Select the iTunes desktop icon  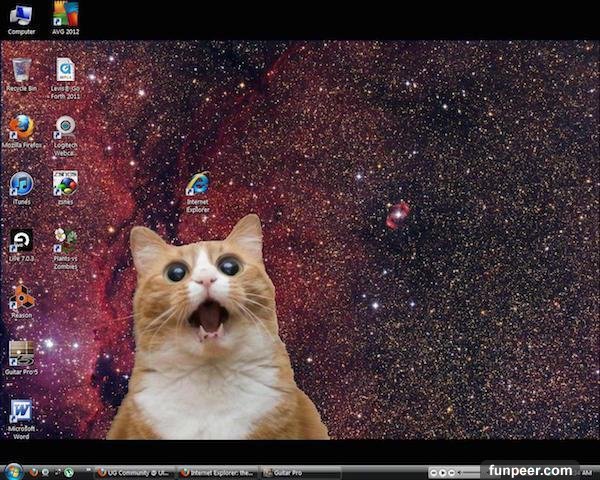21,185
